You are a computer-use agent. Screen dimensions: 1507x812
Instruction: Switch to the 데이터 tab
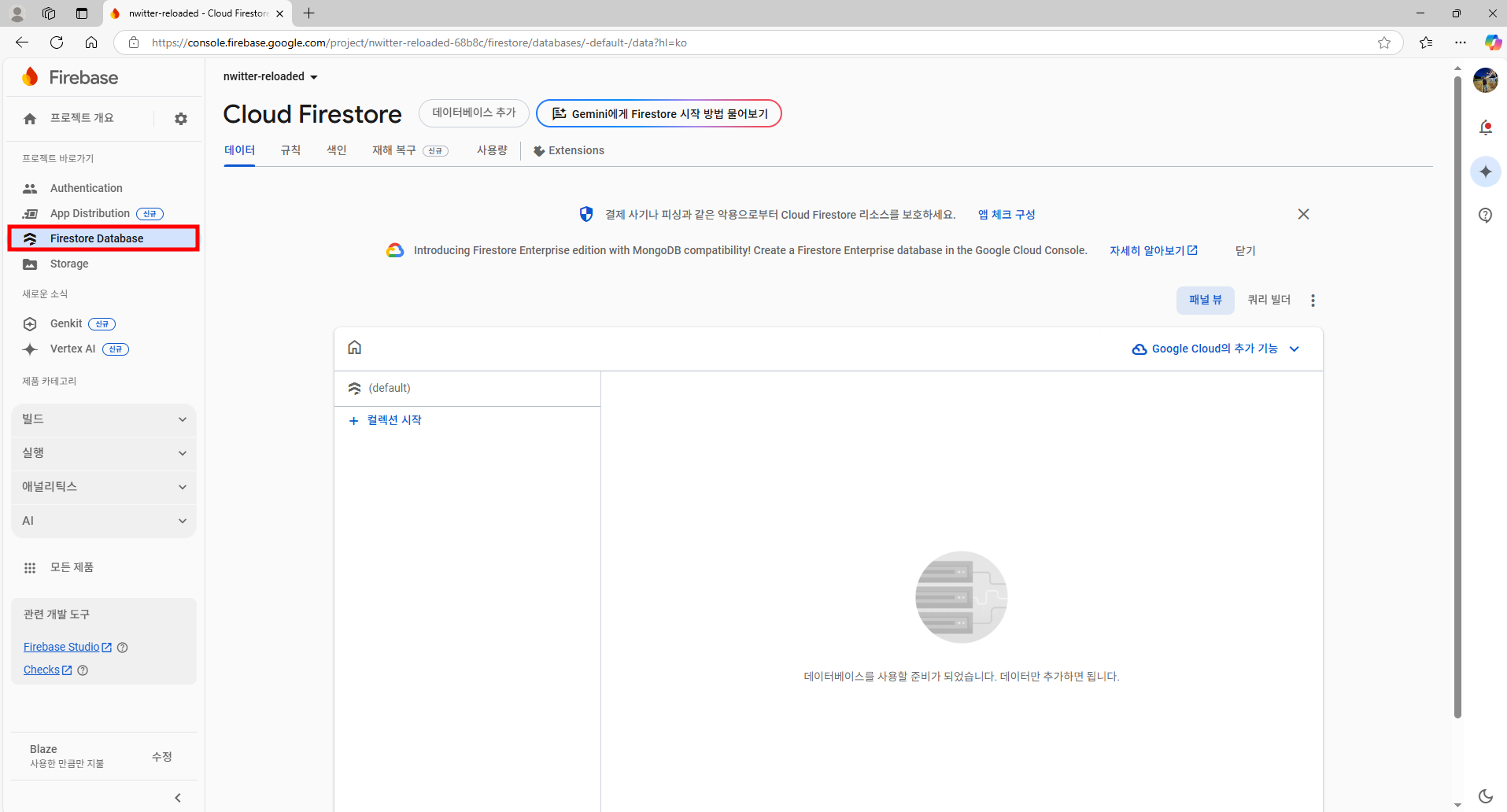point(239,150)
